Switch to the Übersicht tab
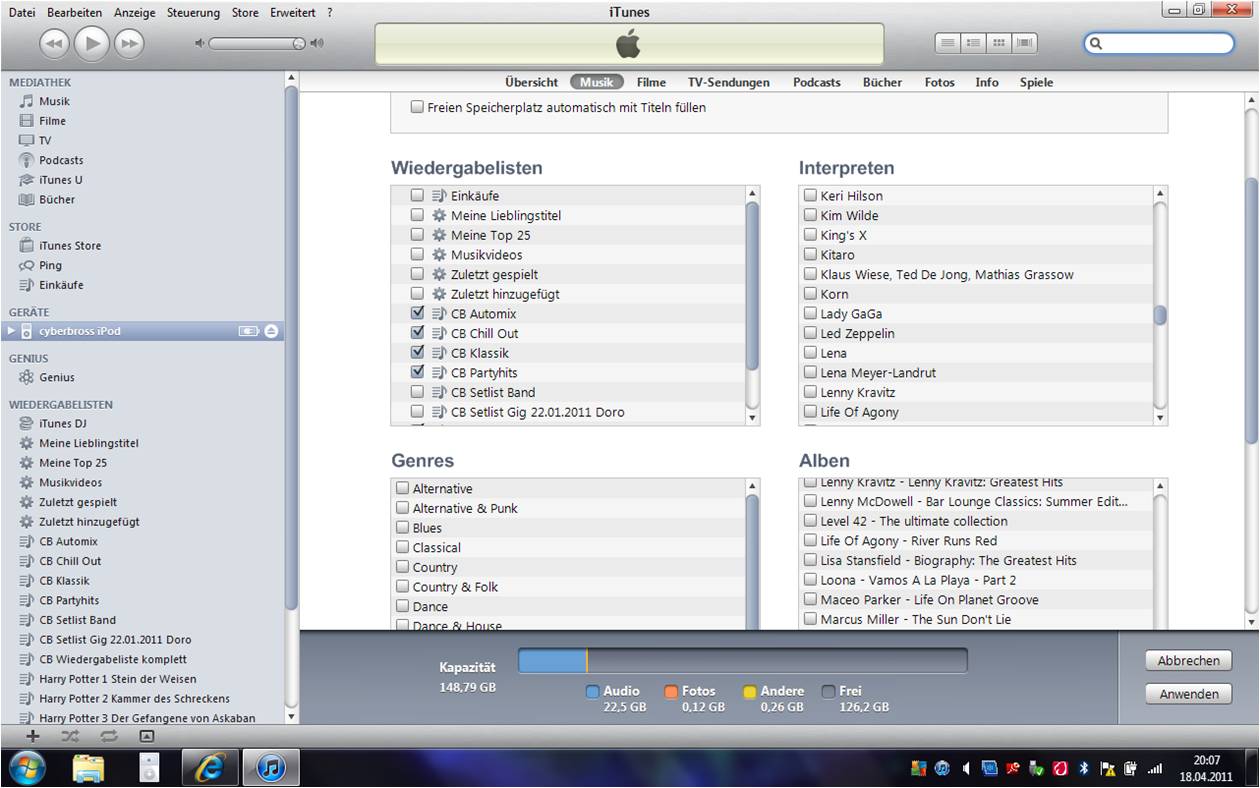The height and width of the screenshot is (788, 1260). [532, 83]
